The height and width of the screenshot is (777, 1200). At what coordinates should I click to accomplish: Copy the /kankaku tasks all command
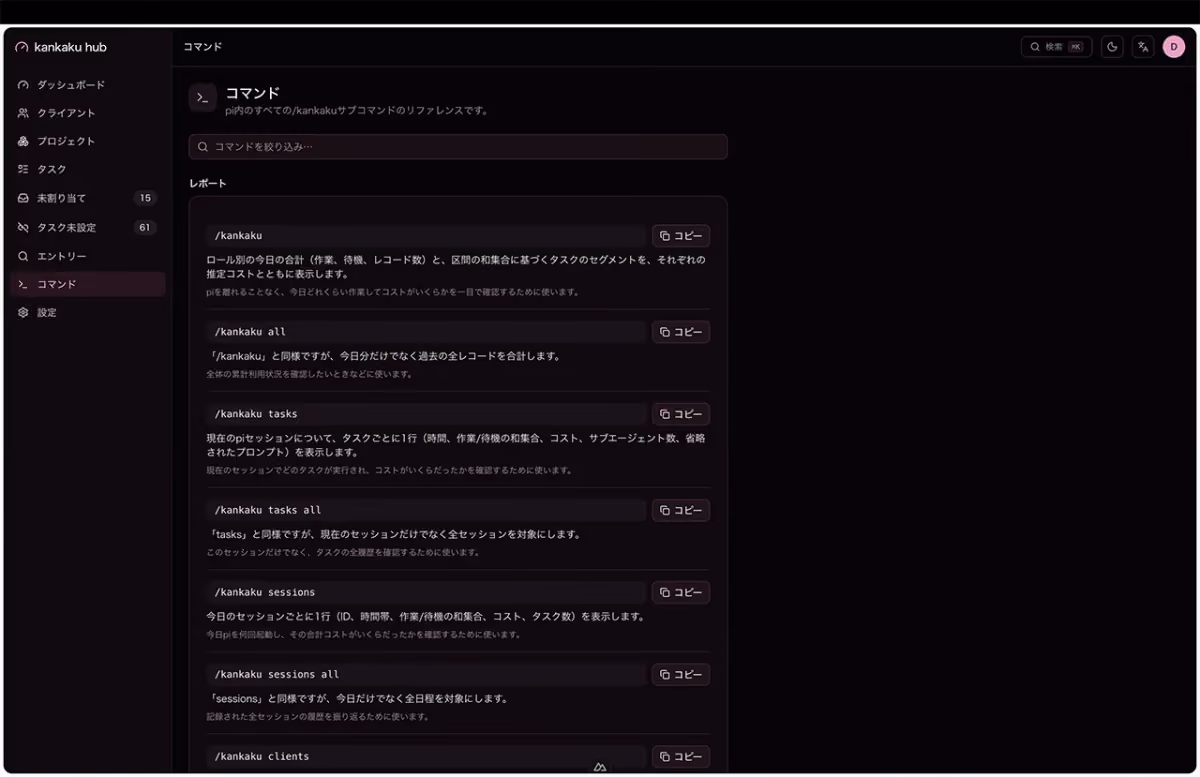[681, 510]
